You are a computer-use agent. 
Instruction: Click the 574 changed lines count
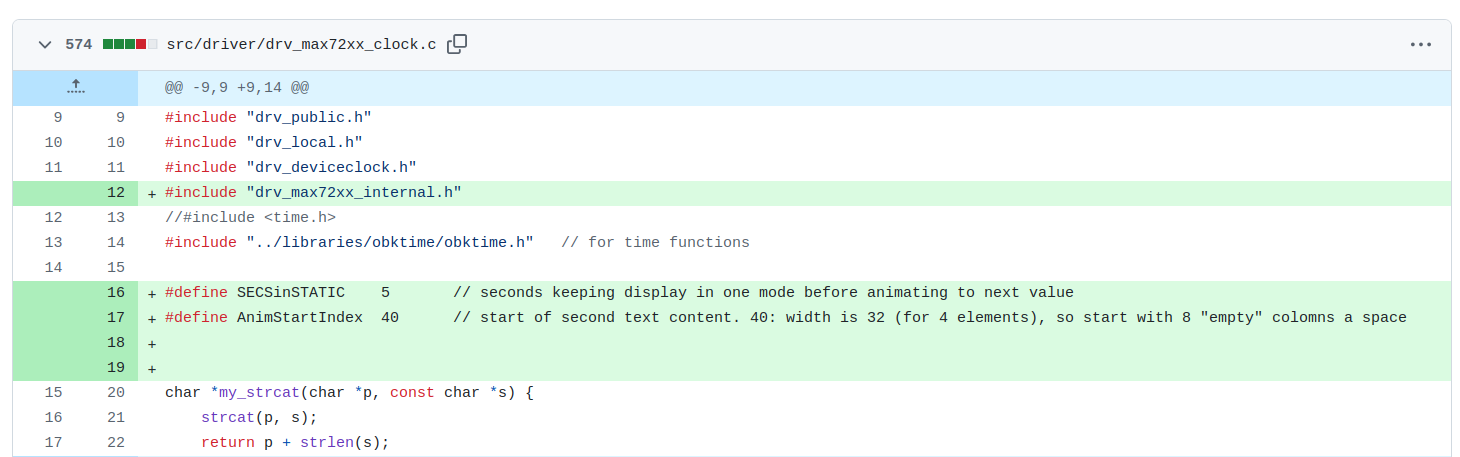click(79, 45)
